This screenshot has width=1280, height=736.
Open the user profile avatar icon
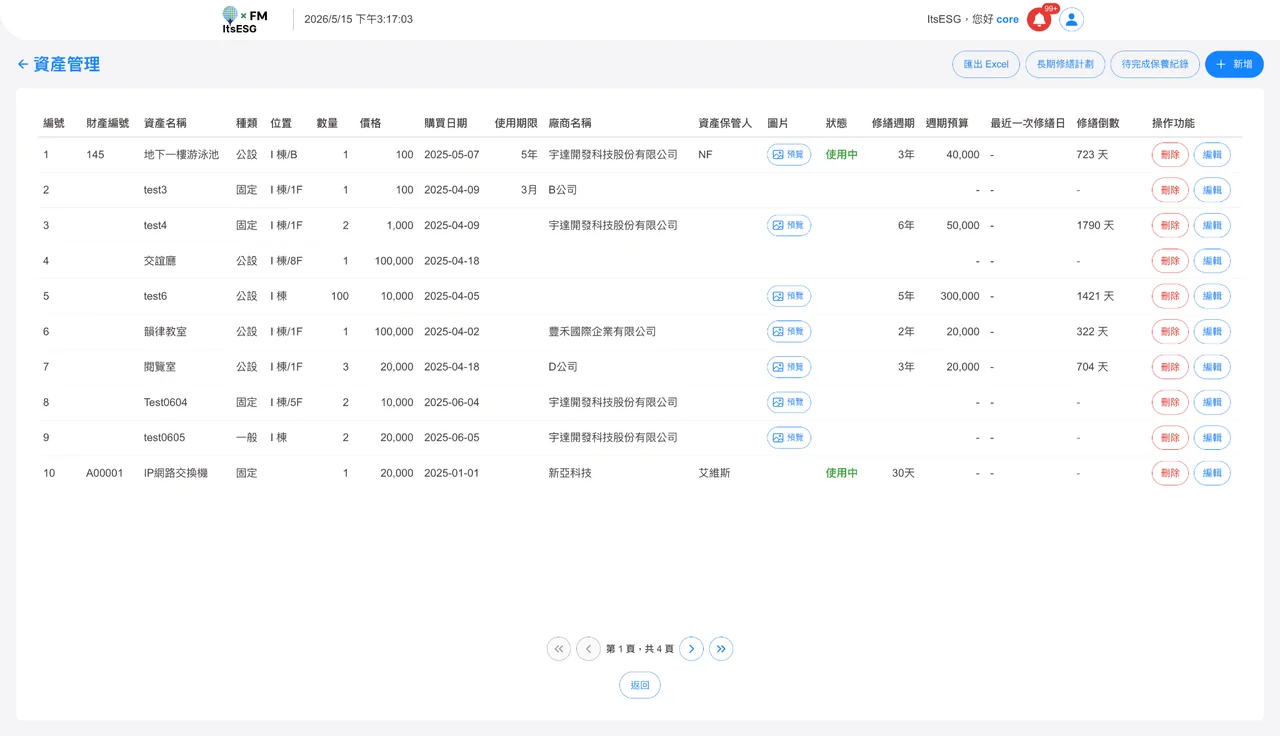(x=1072, y=19)
